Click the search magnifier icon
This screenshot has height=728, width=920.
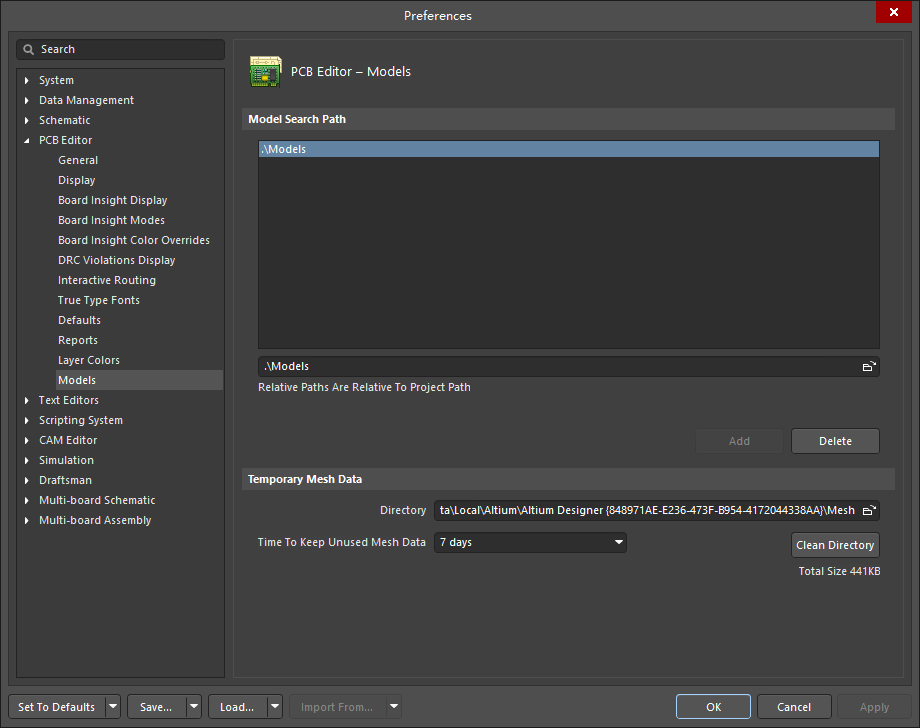(28, 49)
